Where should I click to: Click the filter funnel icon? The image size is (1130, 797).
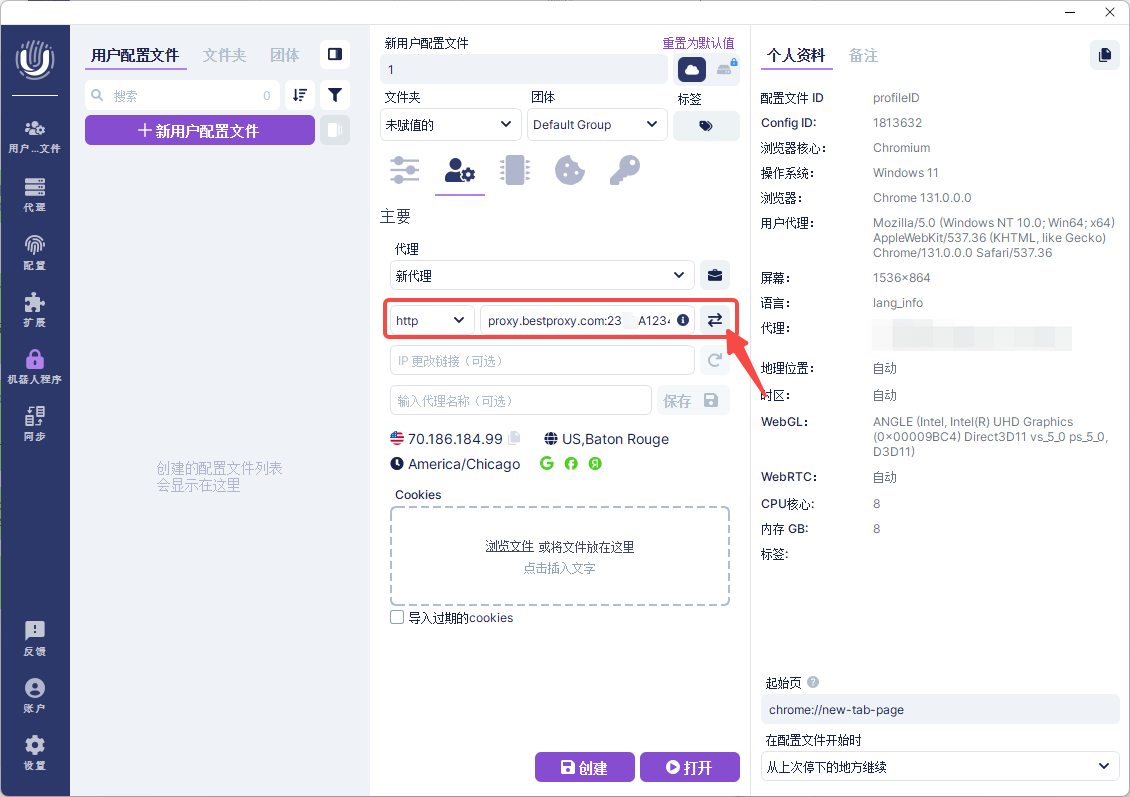(x=335, y=95)
